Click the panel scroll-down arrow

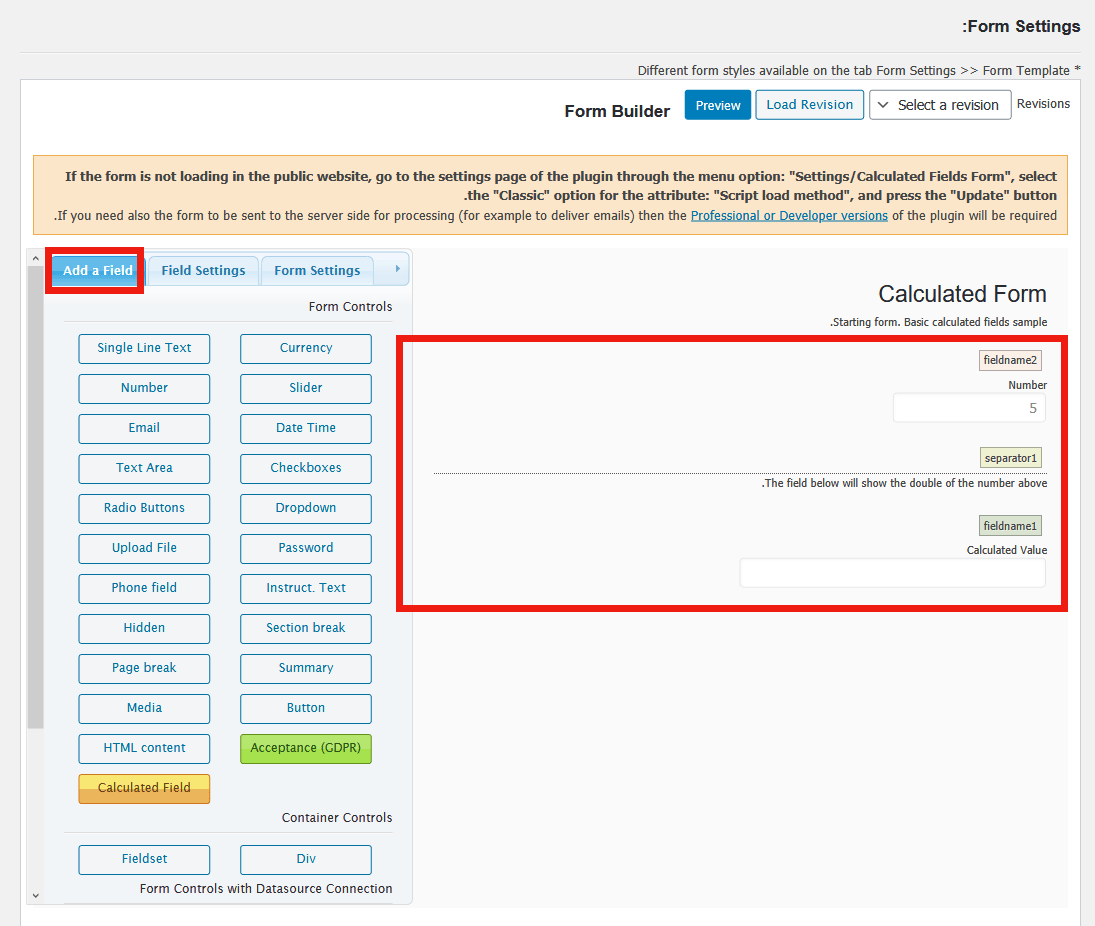36,895
